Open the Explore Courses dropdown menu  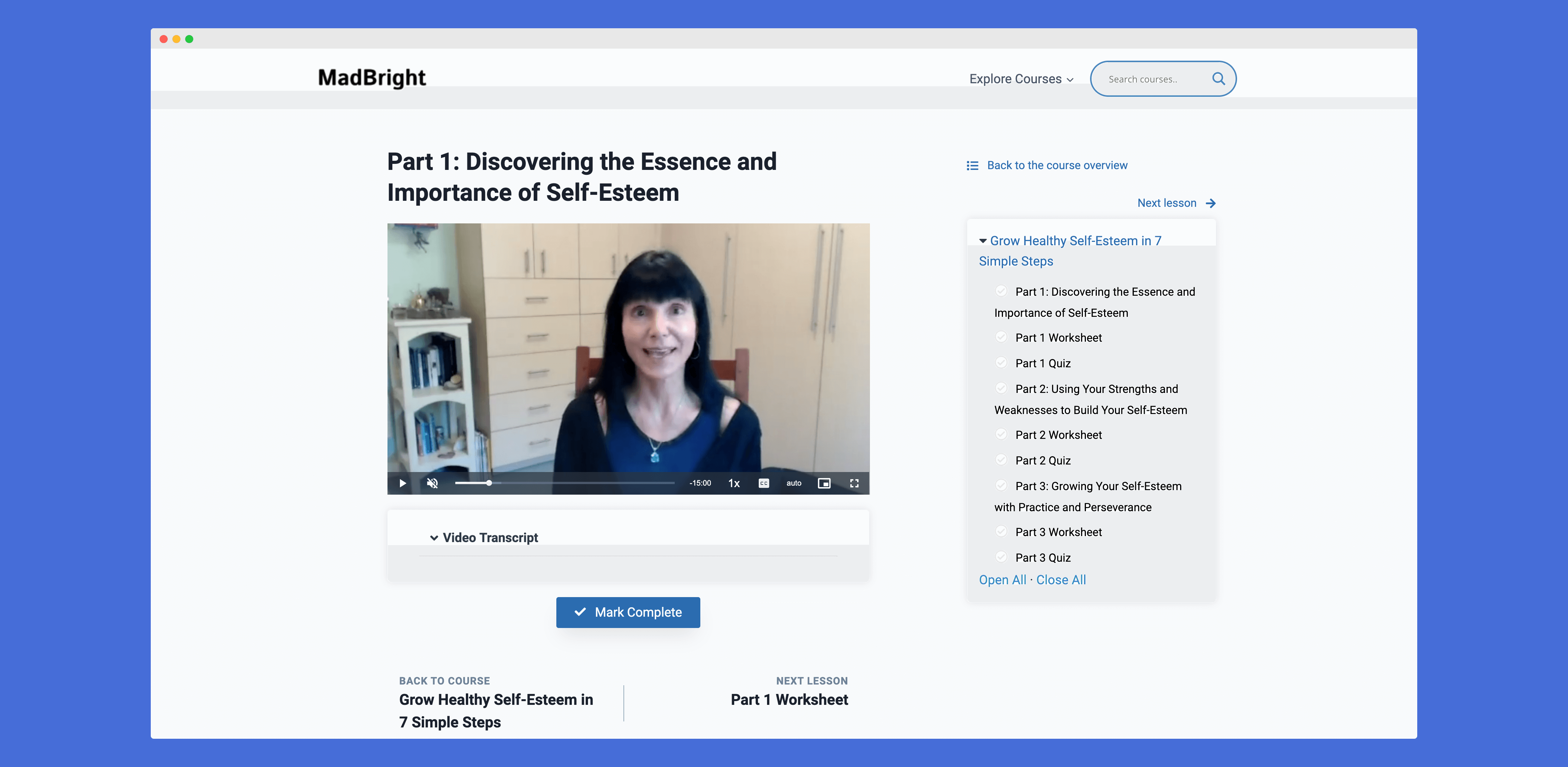(1021, 79)
